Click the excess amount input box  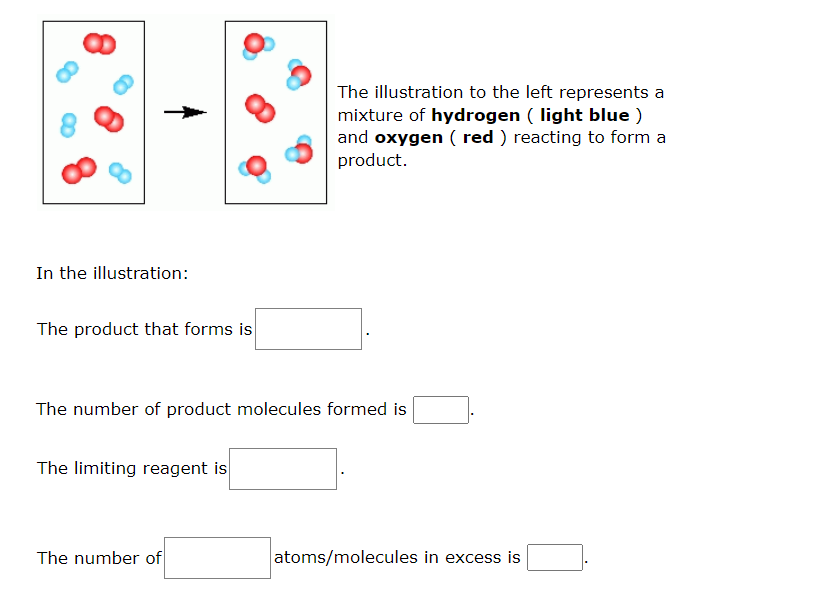tap(554, 557)
